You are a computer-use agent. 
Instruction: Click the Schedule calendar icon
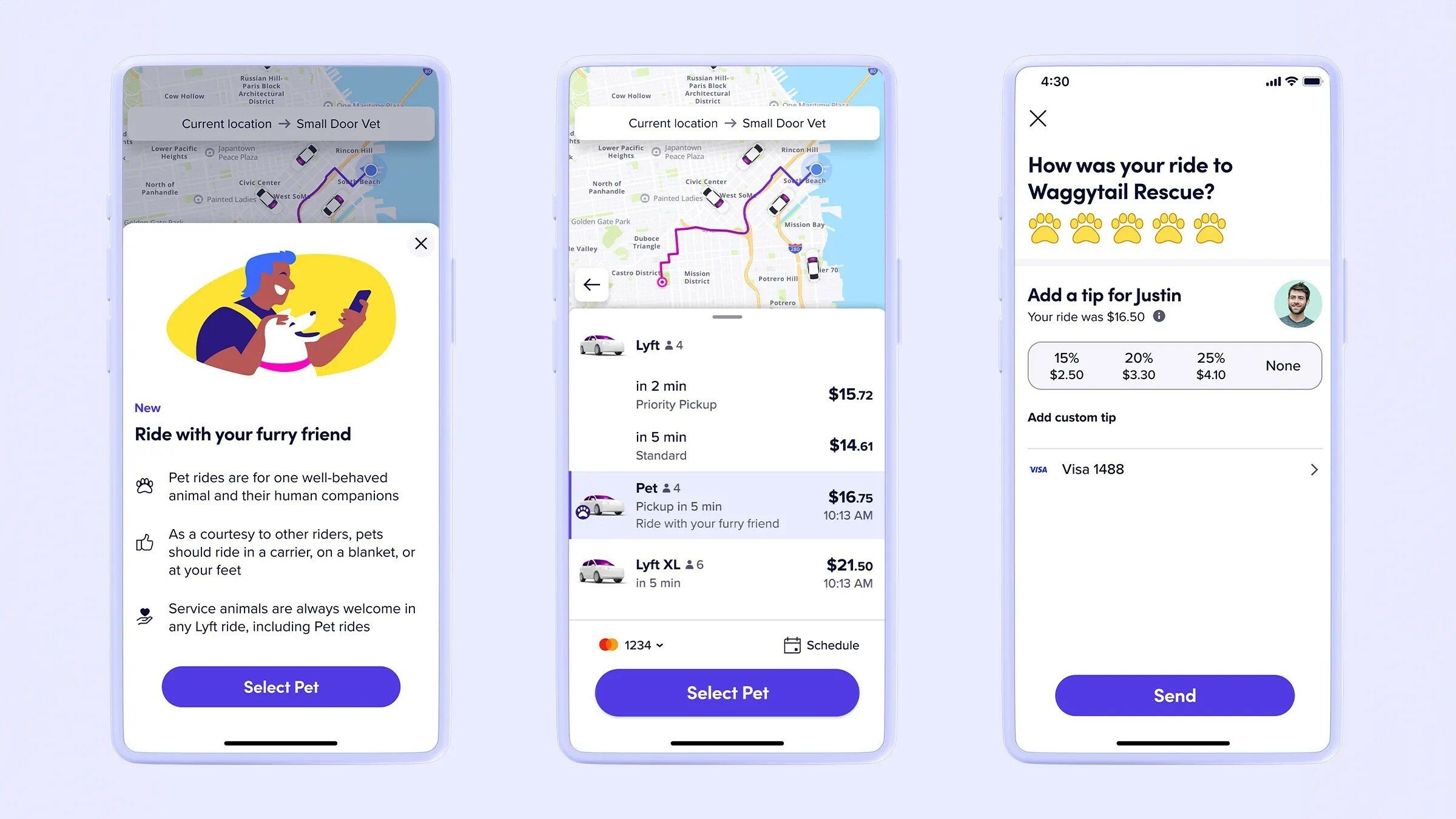click(790, 644)
